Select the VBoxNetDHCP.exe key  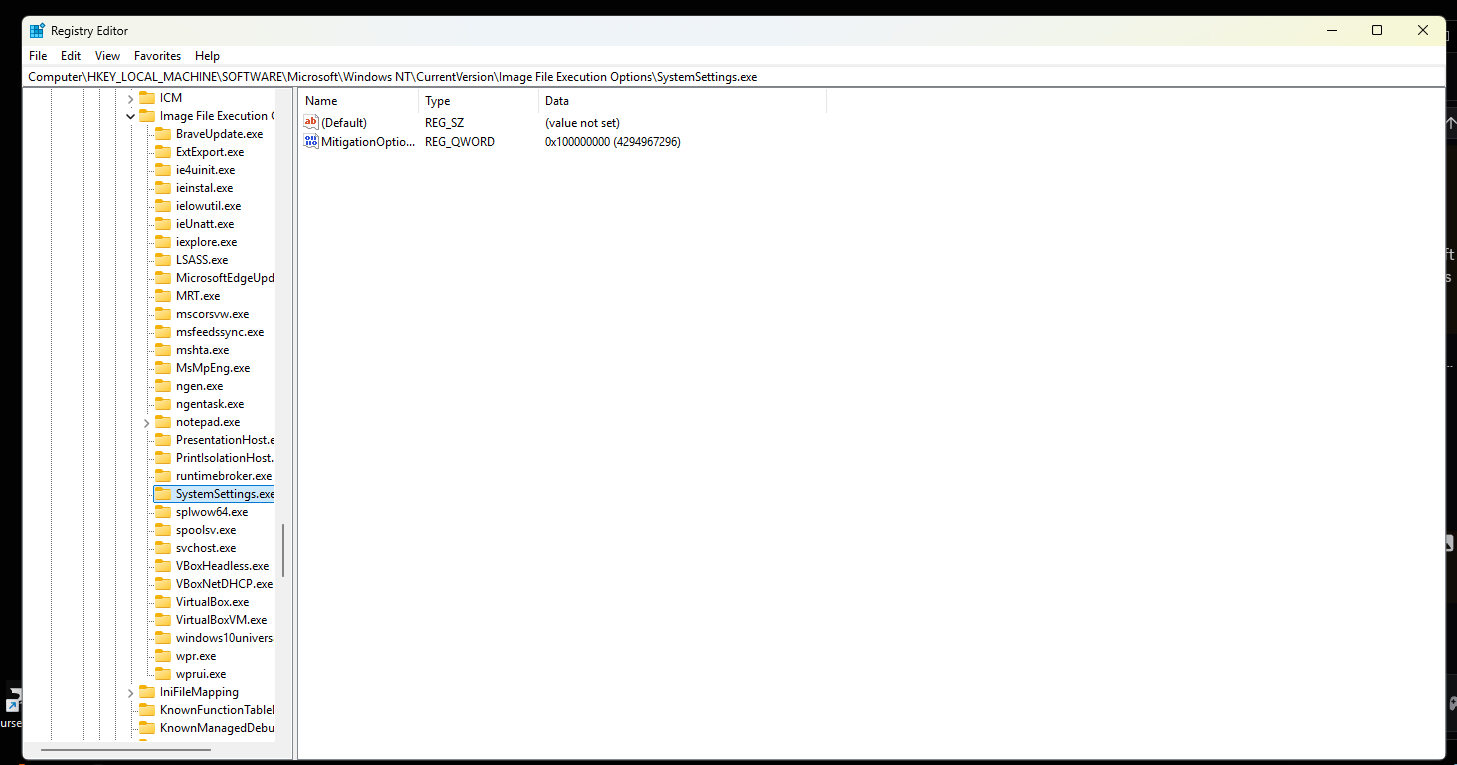click(224, 584)
